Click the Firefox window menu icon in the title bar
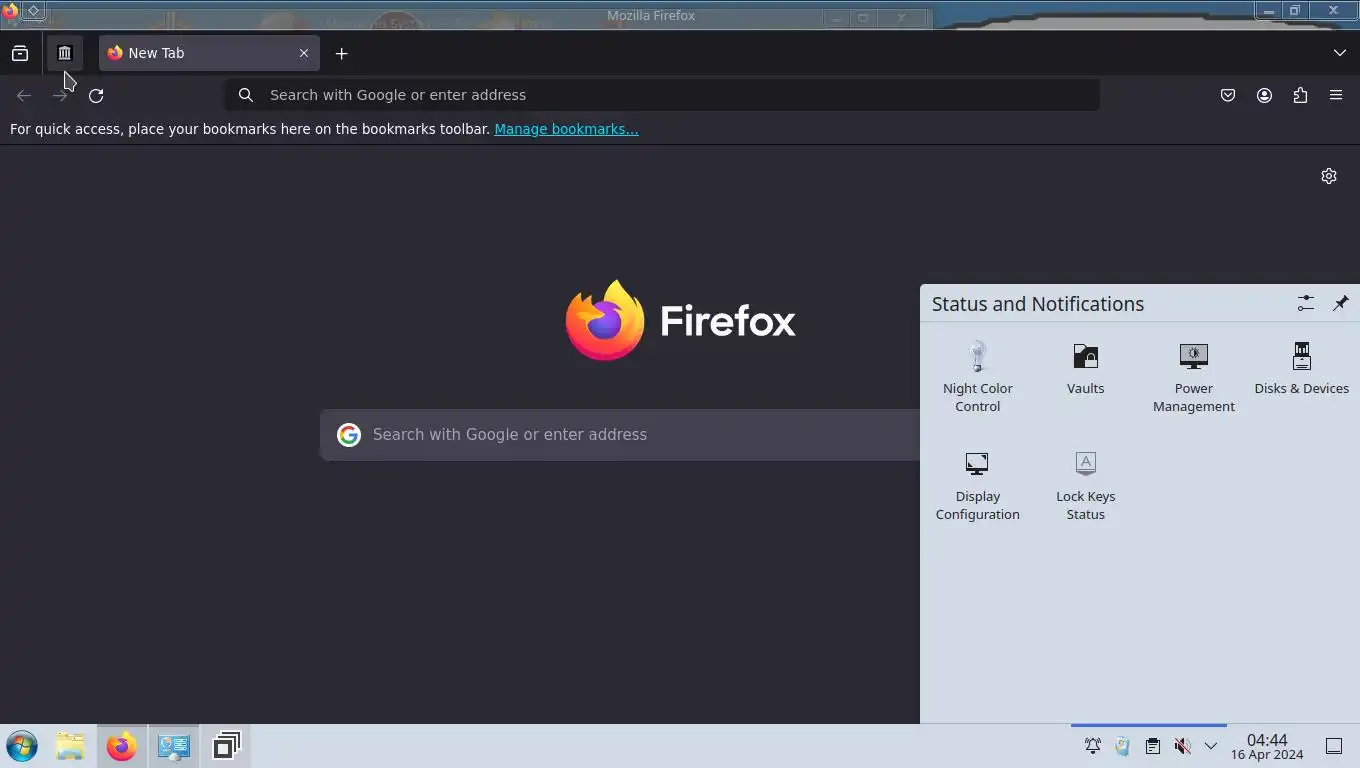 10,12
